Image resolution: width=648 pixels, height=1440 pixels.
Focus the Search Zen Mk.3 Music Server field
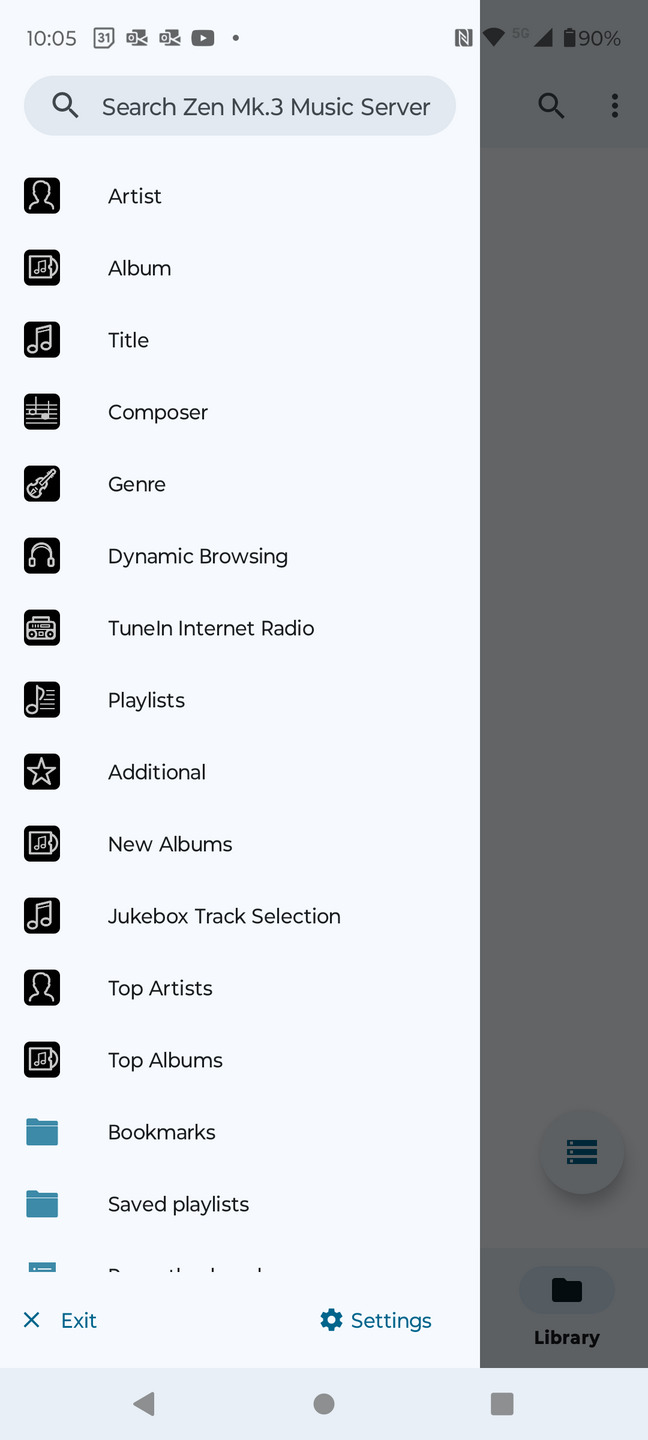[x=240, y=106]
